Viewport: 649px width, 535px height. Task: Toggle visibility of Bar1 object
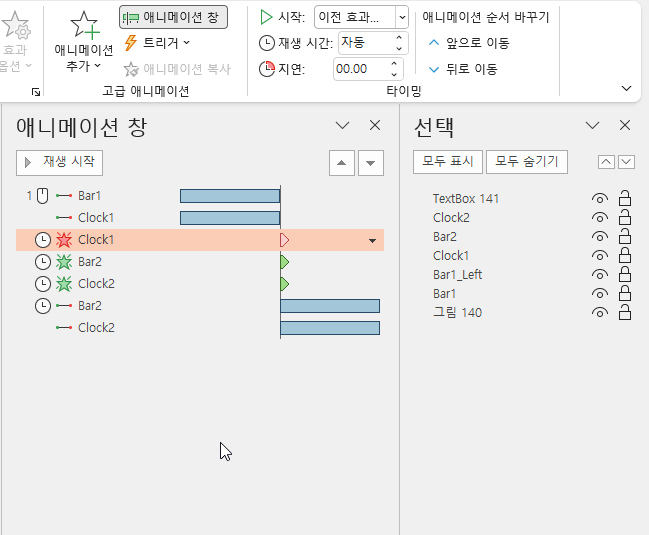[600, 293]
